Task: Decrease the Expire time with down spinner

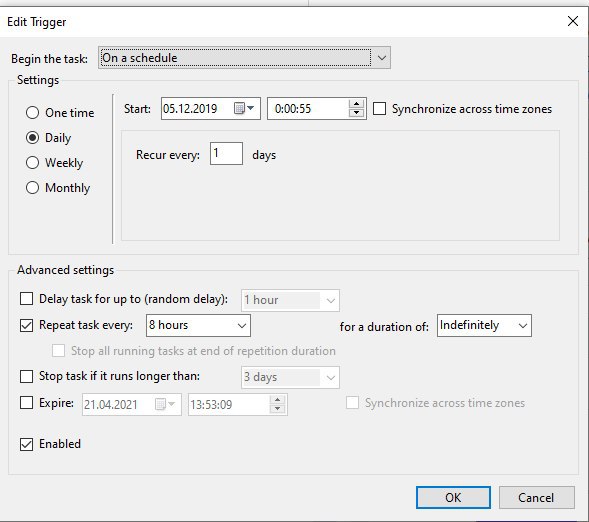Action: 277,409
